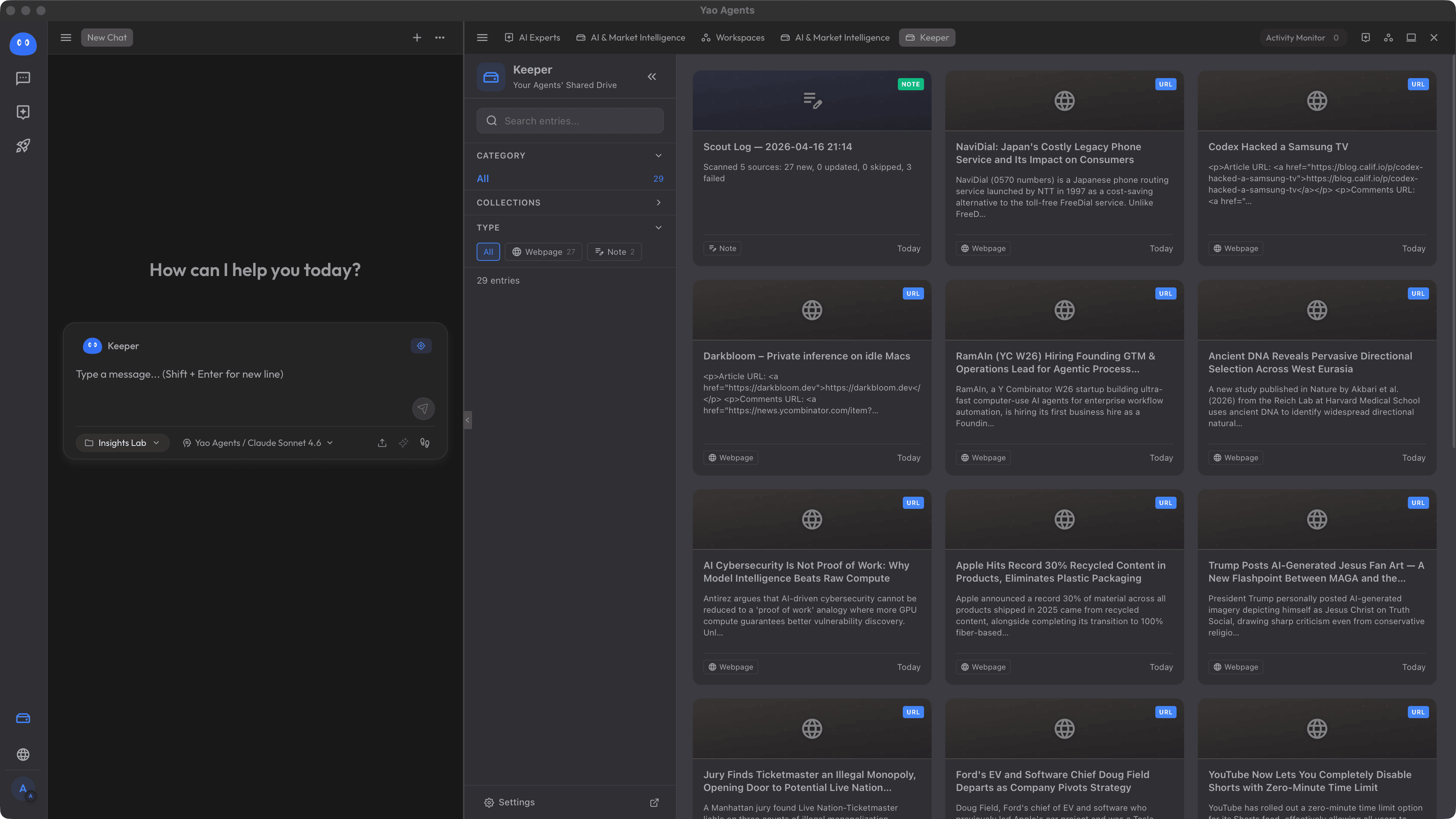The image size is (1456, 819).
Task: Open the Ancient DNA Reveals entry
Action: [1316, 378]
